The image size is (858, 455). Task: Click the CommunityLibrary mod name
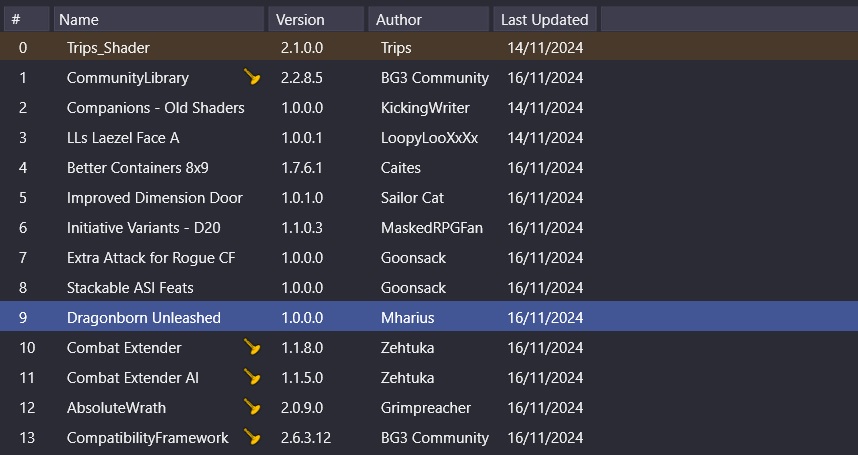[x=127, y=77]
